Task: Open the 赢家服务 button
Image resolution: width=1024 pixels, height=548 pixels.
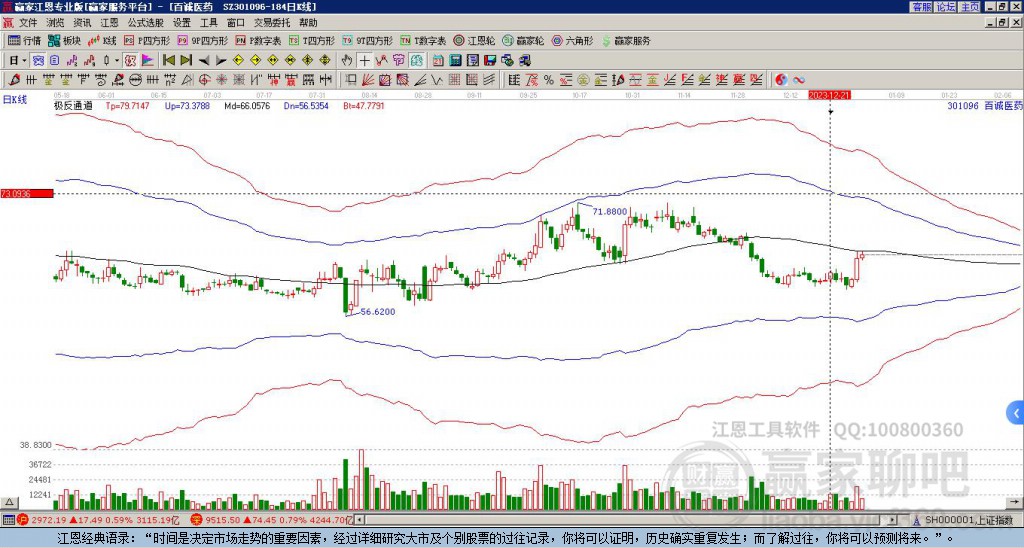Action: coord(626,40)
